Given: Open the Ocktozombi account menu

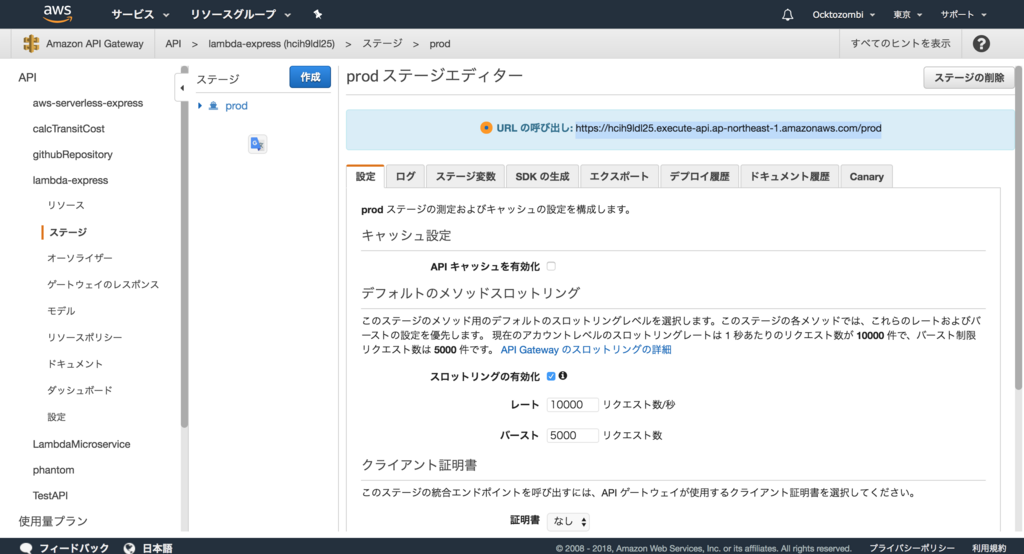Looking at the screenshot, I should click(x=843, y=14).
